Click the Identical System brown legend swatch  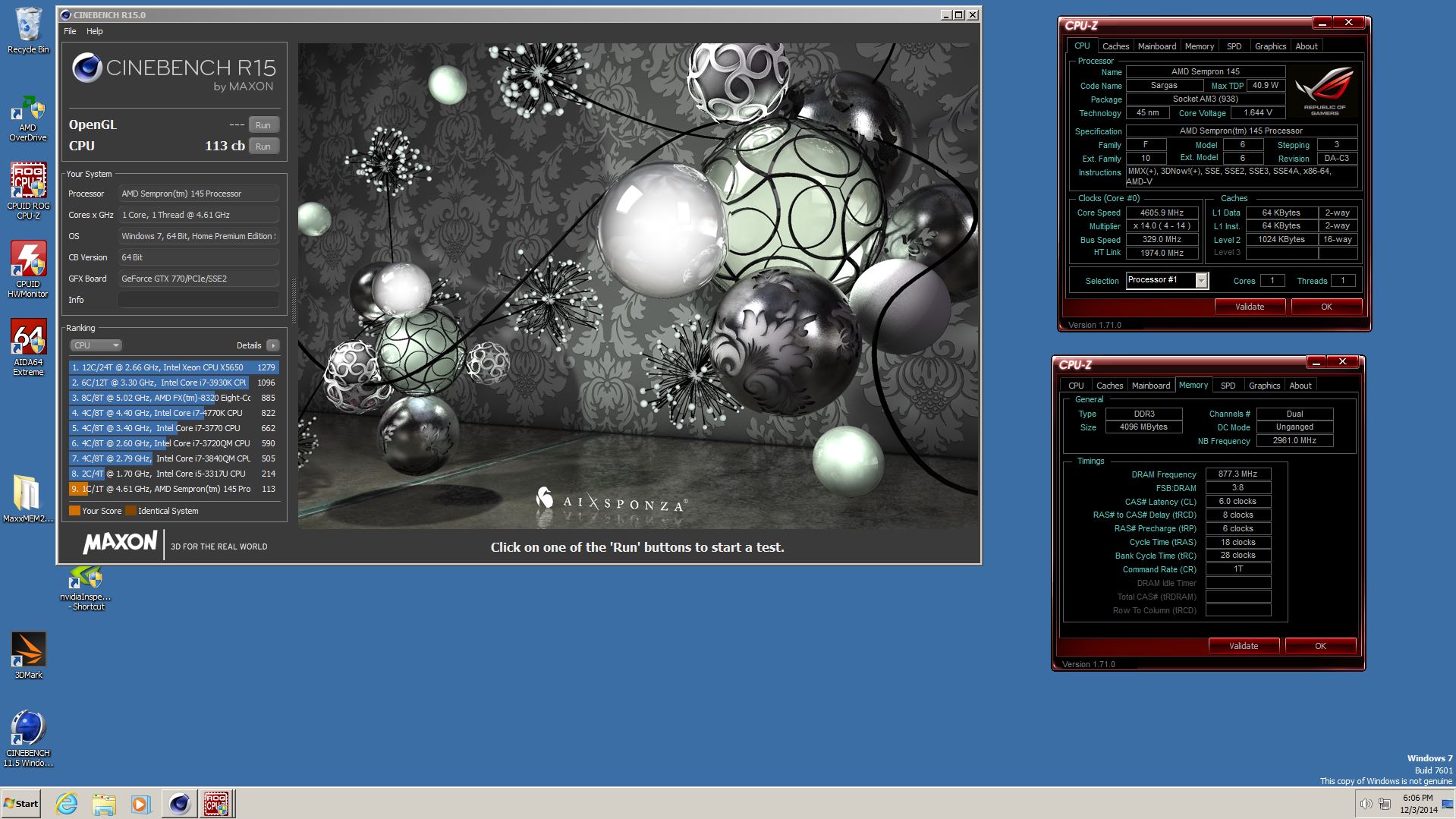coord(131,511)
